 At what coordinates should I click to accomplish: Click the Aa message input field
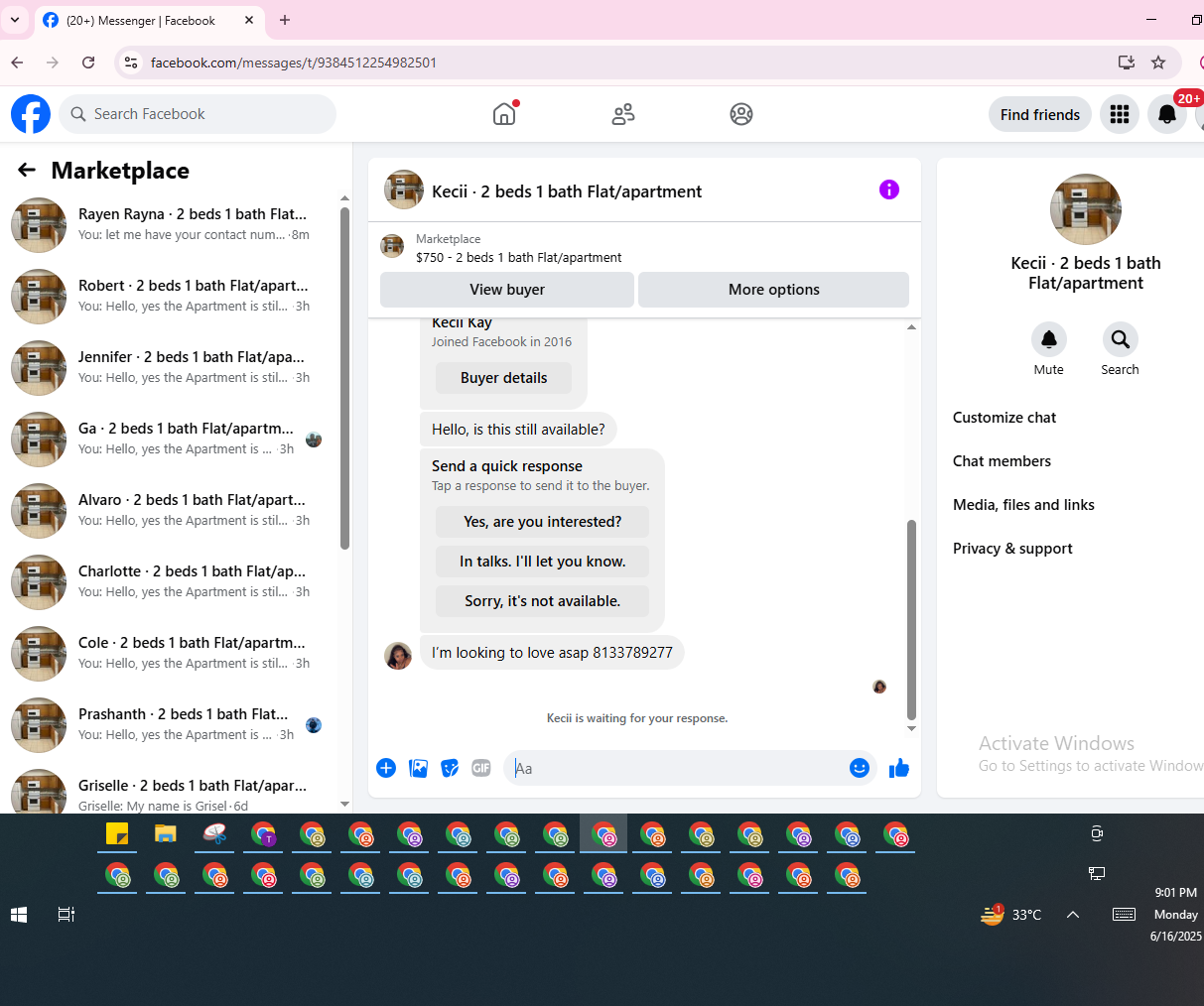point(675,768)
